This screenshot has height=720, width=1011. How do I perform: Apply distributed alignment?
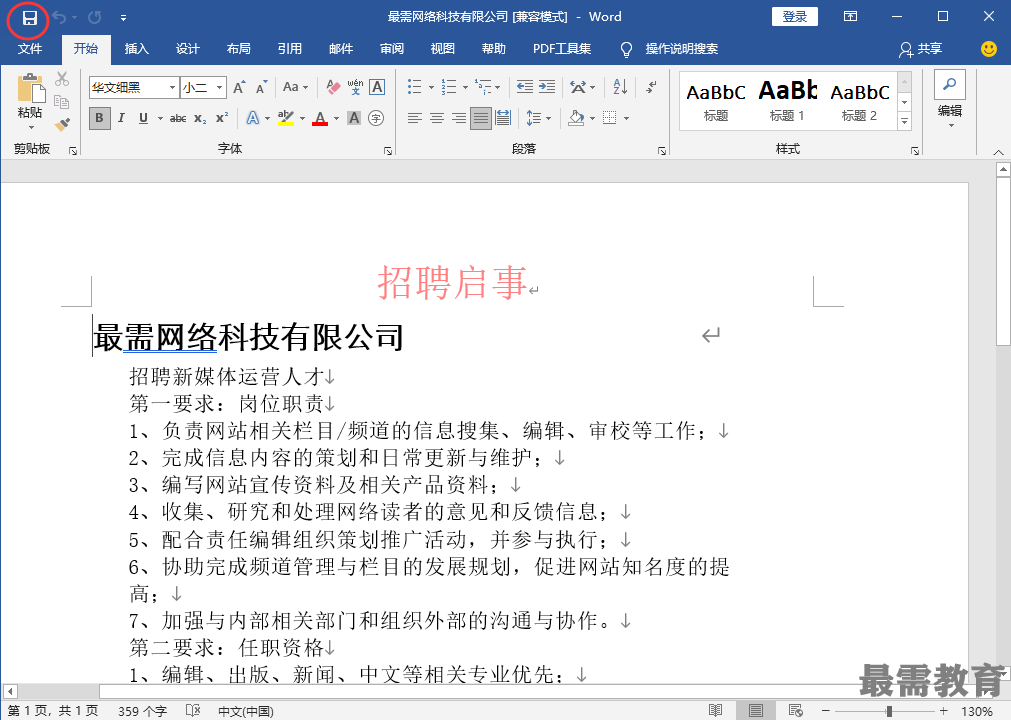[503, 118]
